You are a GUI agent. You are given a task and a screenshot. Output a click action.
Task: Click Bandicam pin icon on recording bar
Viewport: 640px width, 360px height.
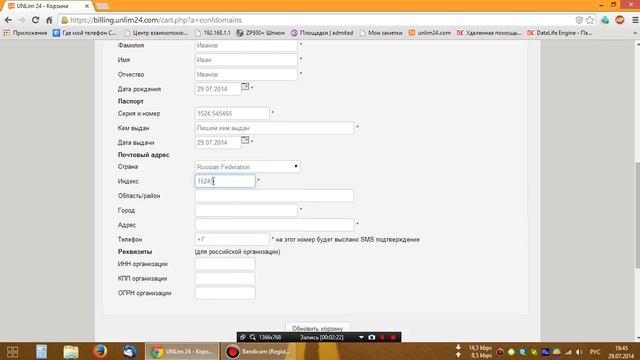(243, 337)
